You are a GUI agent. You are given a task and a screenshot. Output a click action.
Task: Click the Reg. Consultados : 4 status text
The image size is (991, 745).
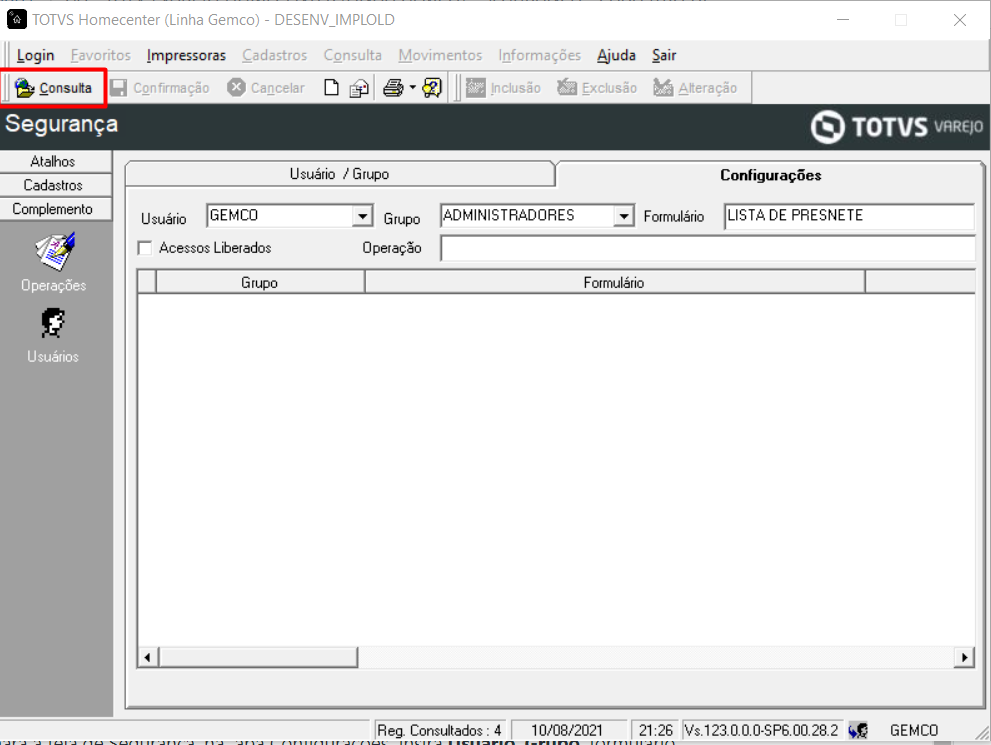[440, 730]
